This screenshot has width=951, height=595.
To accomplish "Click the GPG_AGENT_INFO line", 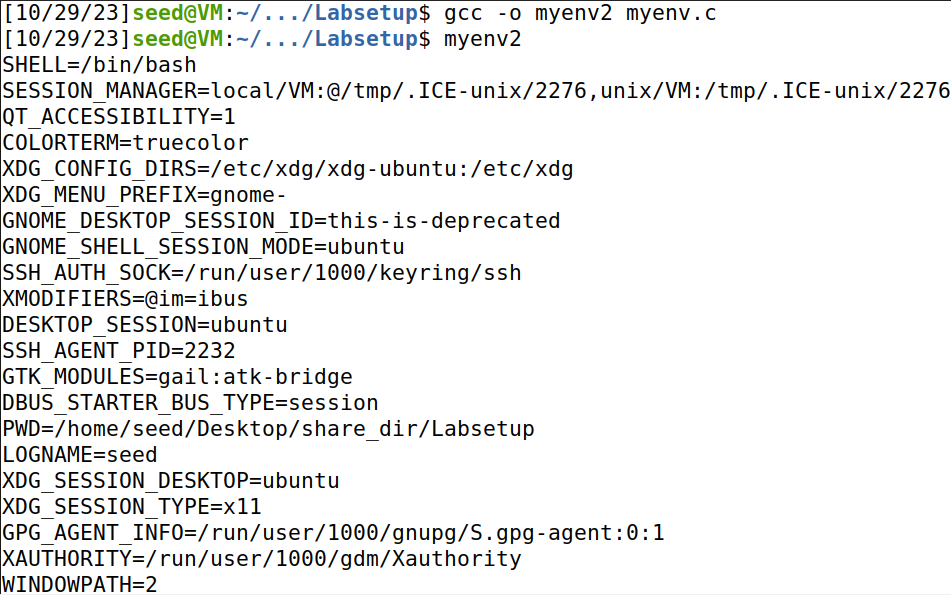I will [x=333, y=533].
